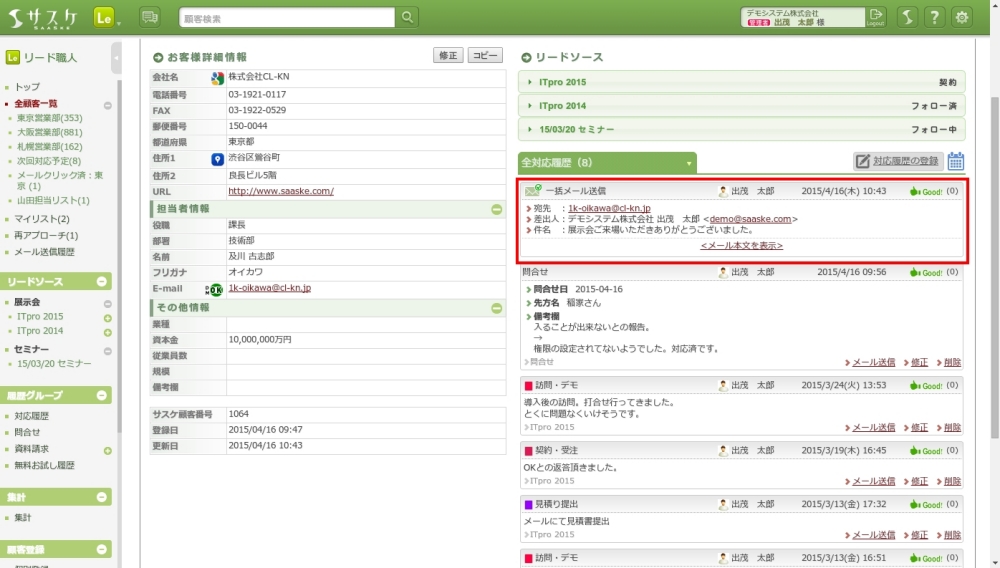The height and width of the screenshot is (568, 1000).
Task: Click the map pin icon next to 住所1
Action: [217, 159]
